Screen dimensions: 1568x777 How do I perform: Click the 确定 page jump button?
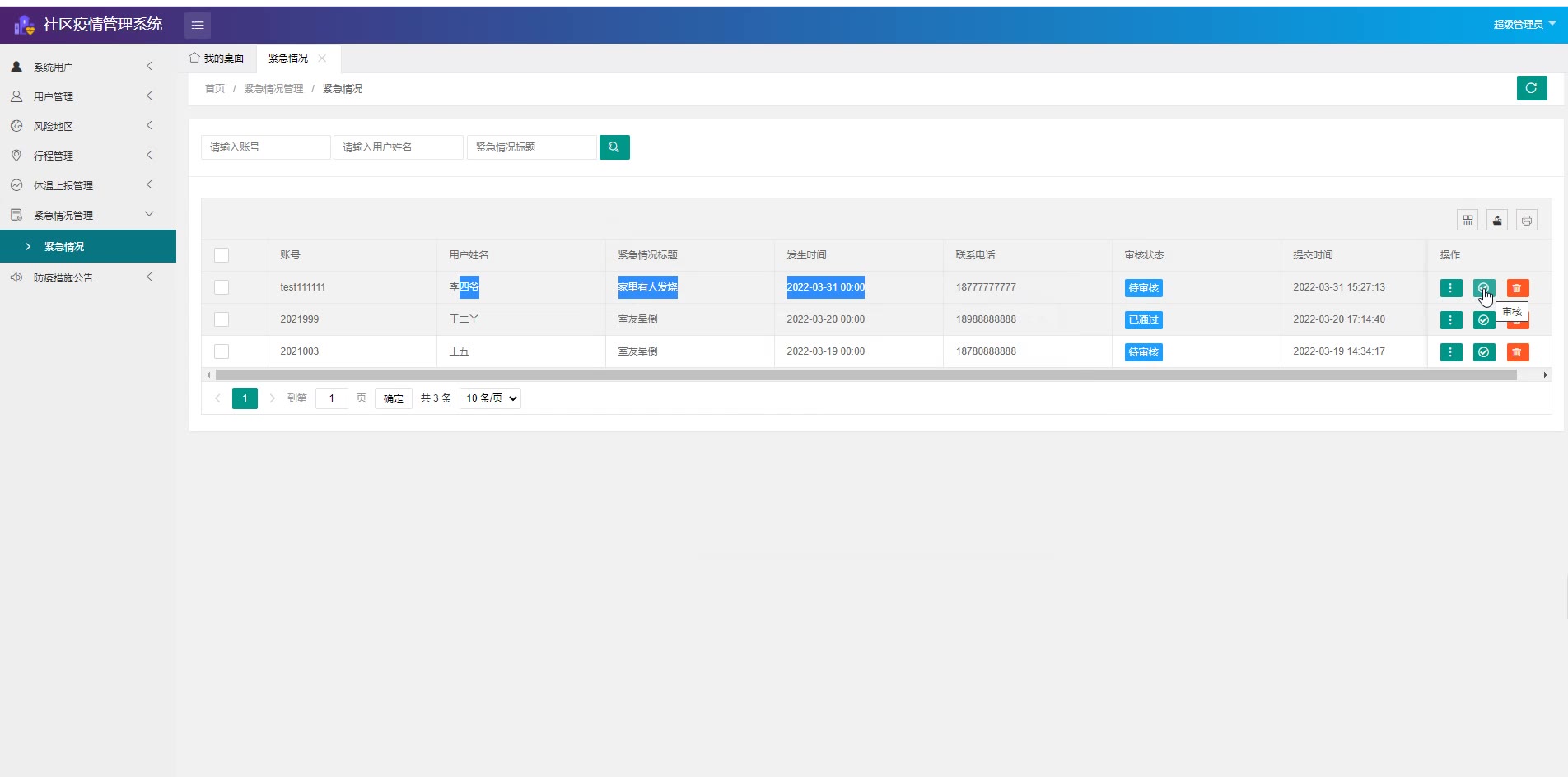393,398
